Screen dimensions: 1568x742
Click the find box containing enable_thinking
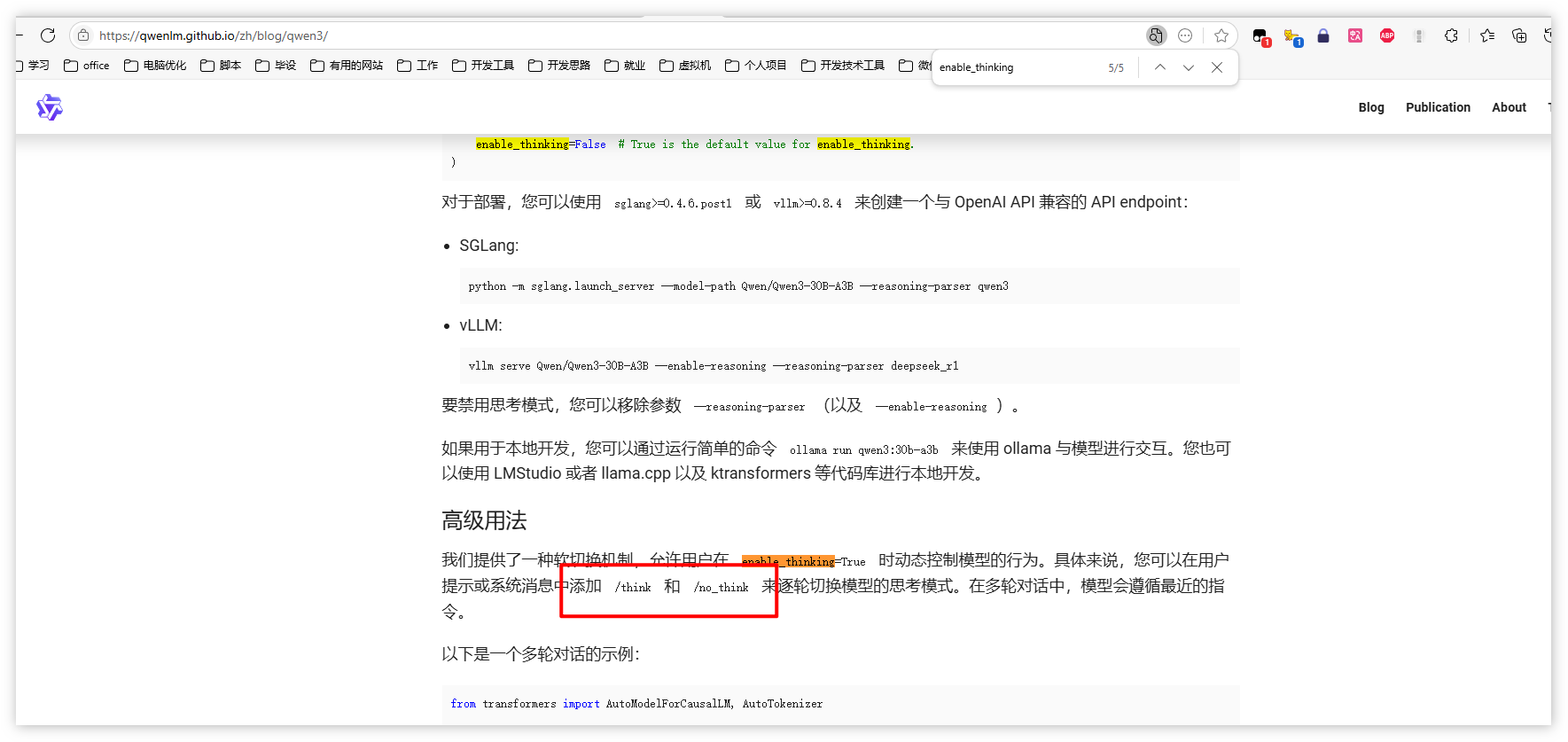[x=1019, y=67]
